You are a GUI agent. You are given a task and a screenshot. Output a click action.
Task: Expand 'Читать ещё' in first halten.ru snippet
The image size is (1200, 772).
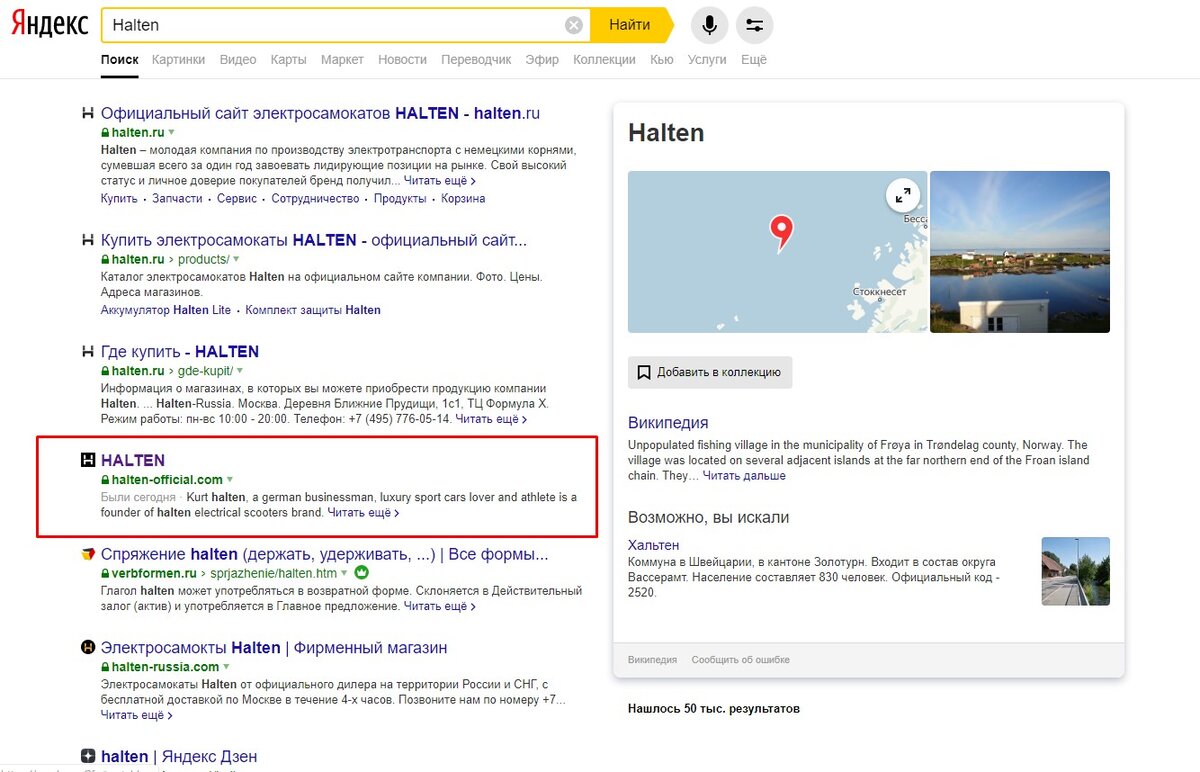439,181
